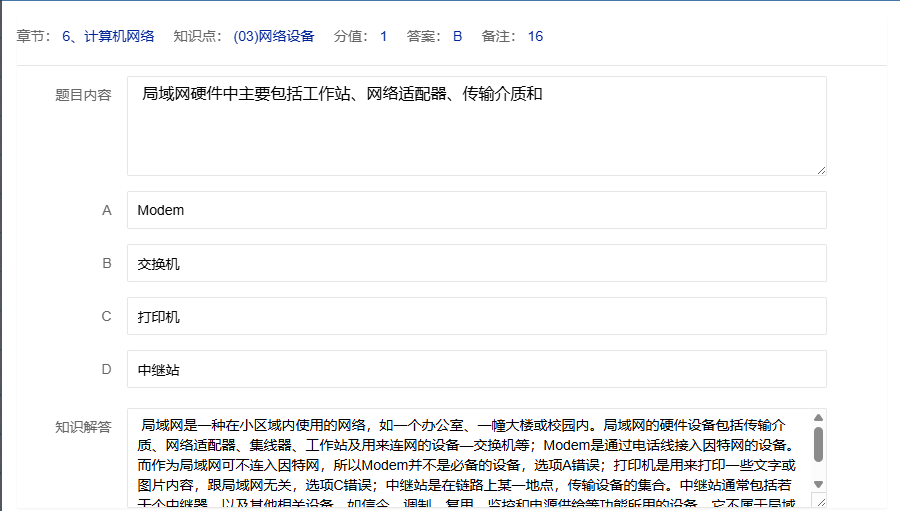Click the 答案 answer value B
The width and height of the screenshot is (900, 511).
pos(457,36)
